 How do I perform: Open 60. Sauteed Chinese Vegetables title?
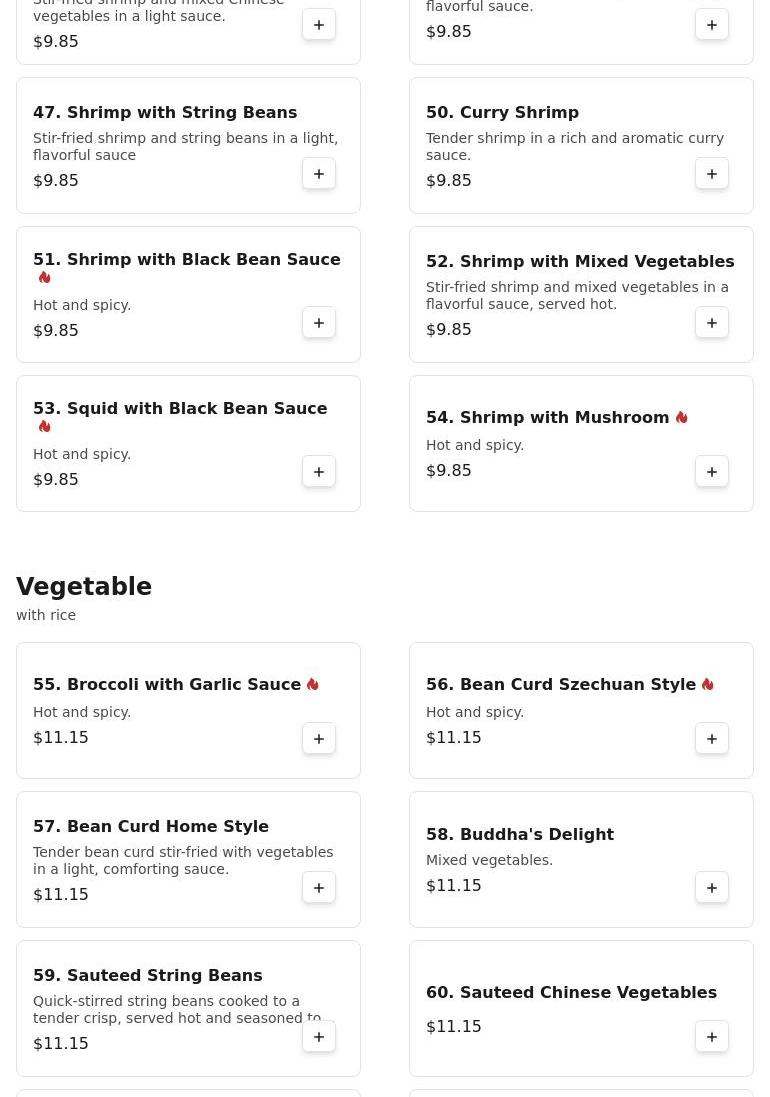point(571,992)
